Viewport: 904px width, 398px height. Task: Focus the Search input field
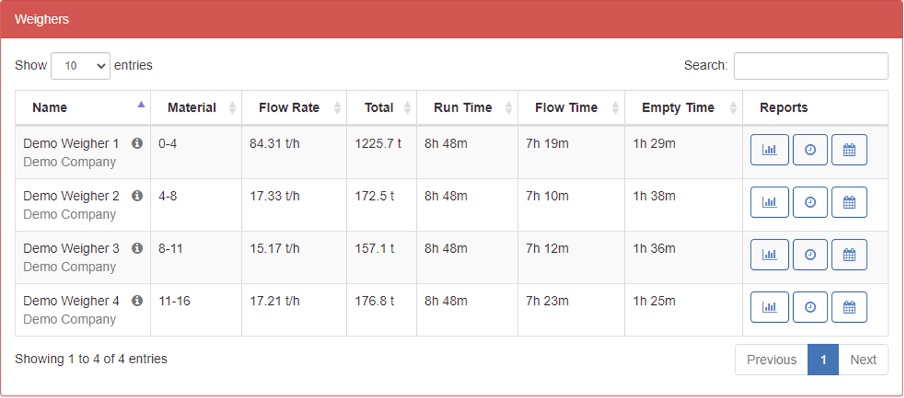coord(811,66)
